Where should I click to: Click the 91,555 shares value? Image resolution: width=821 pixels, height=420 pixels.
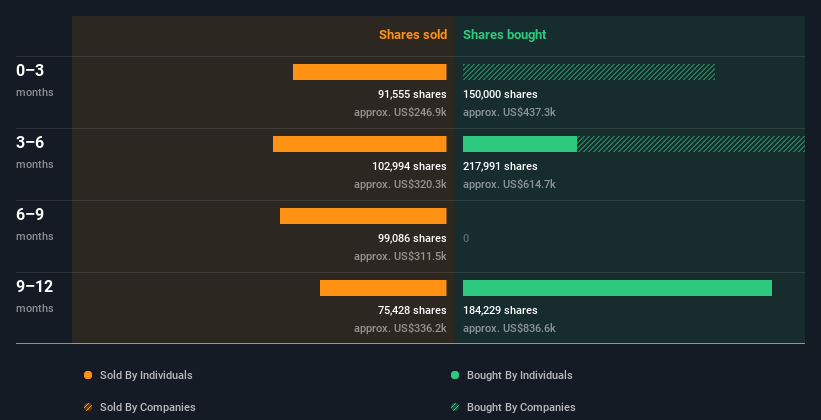pyautogui.click(x=412, y=94)
